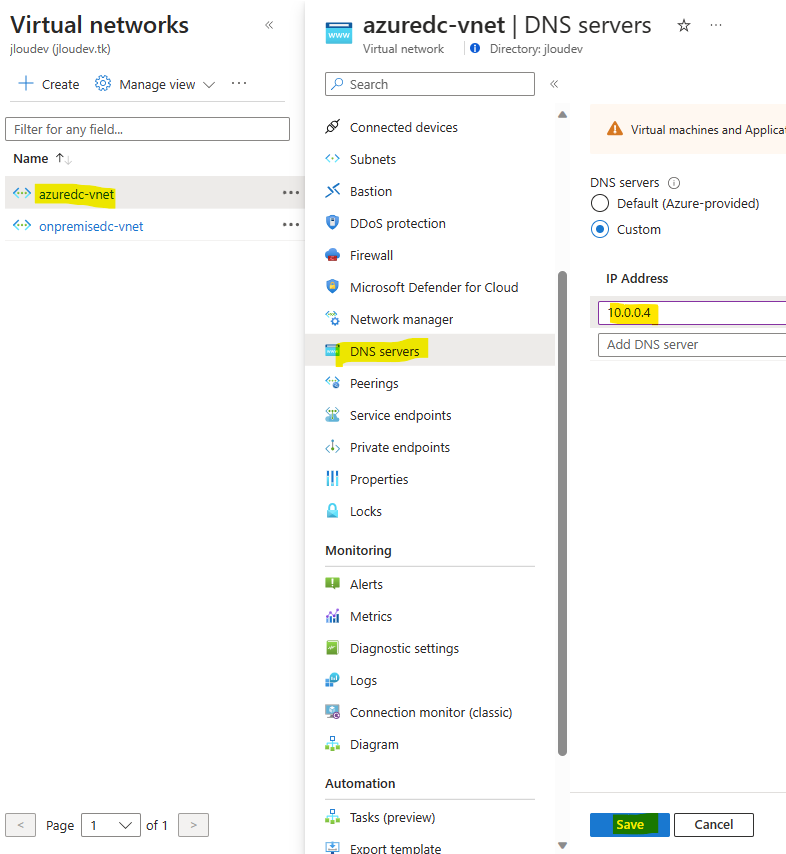Click the Microsoft Defender for Cloud shield icon

click(x=332, y=286)
